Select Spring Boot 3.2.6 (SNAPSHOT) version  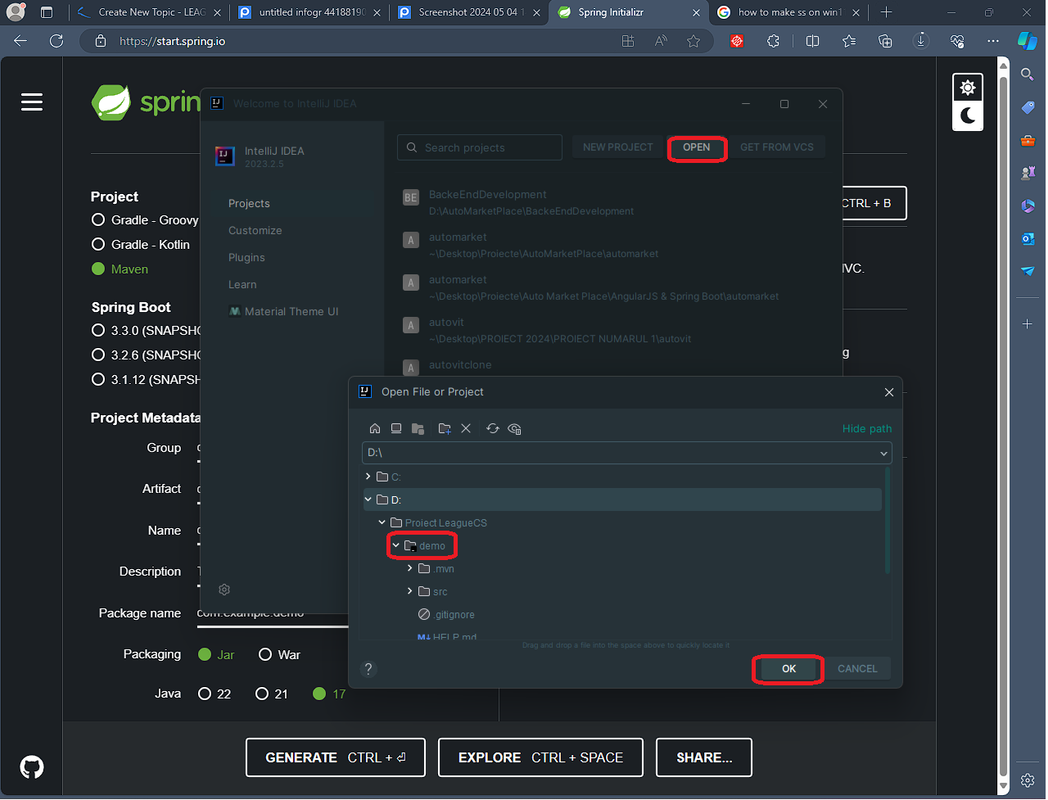point(98,355)
